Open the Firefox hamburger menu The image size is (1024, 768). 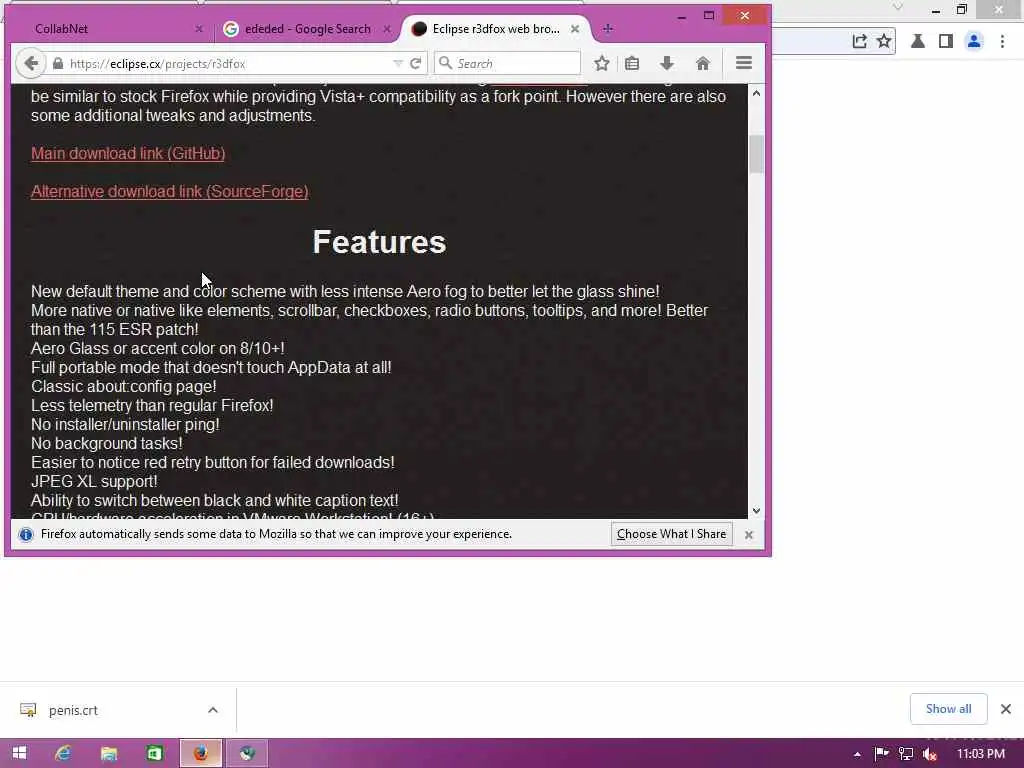[744, 63]
